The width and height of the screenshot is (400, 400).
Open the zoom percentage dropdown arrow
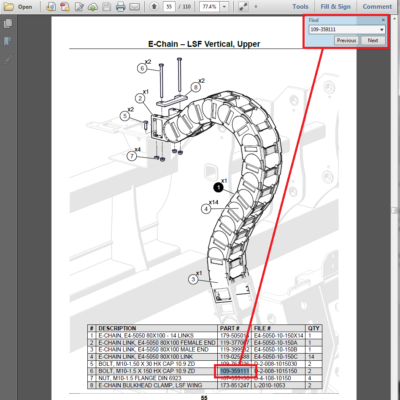224,7
